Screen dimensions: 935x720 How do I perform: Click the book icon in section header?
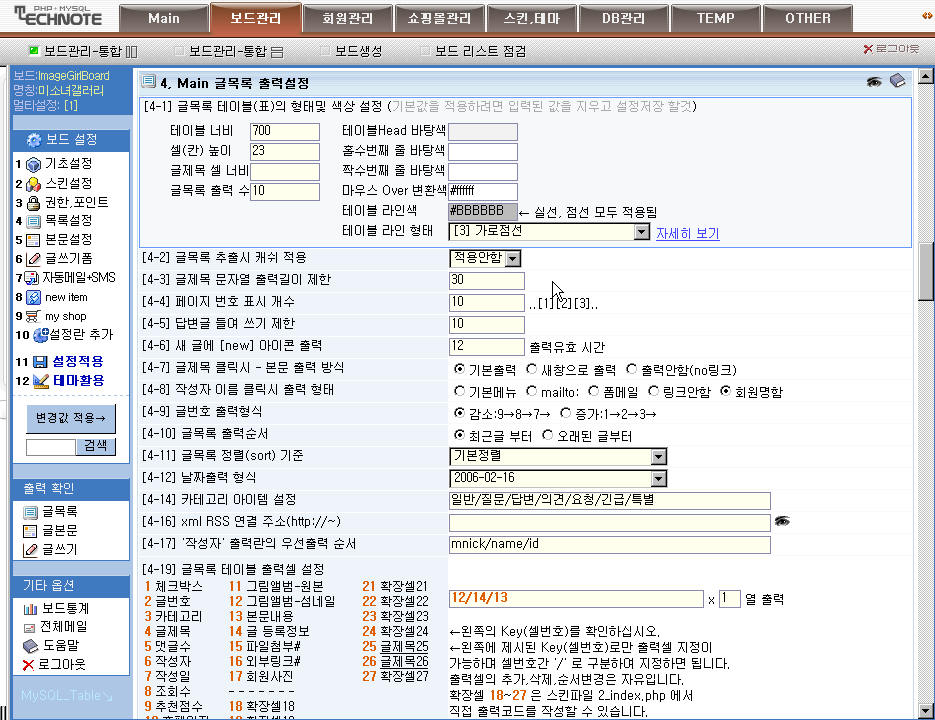pos(897,82)
